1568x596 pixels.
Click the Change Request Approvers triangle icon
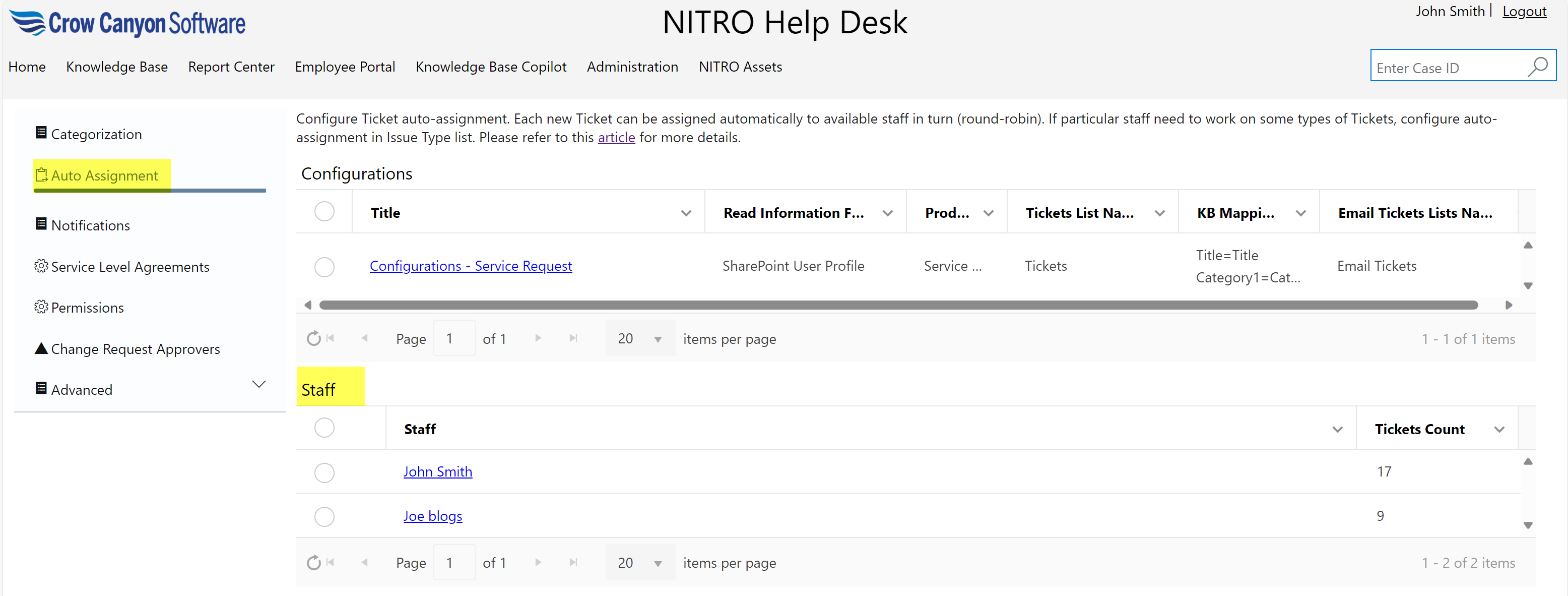[x=41, y=348]
